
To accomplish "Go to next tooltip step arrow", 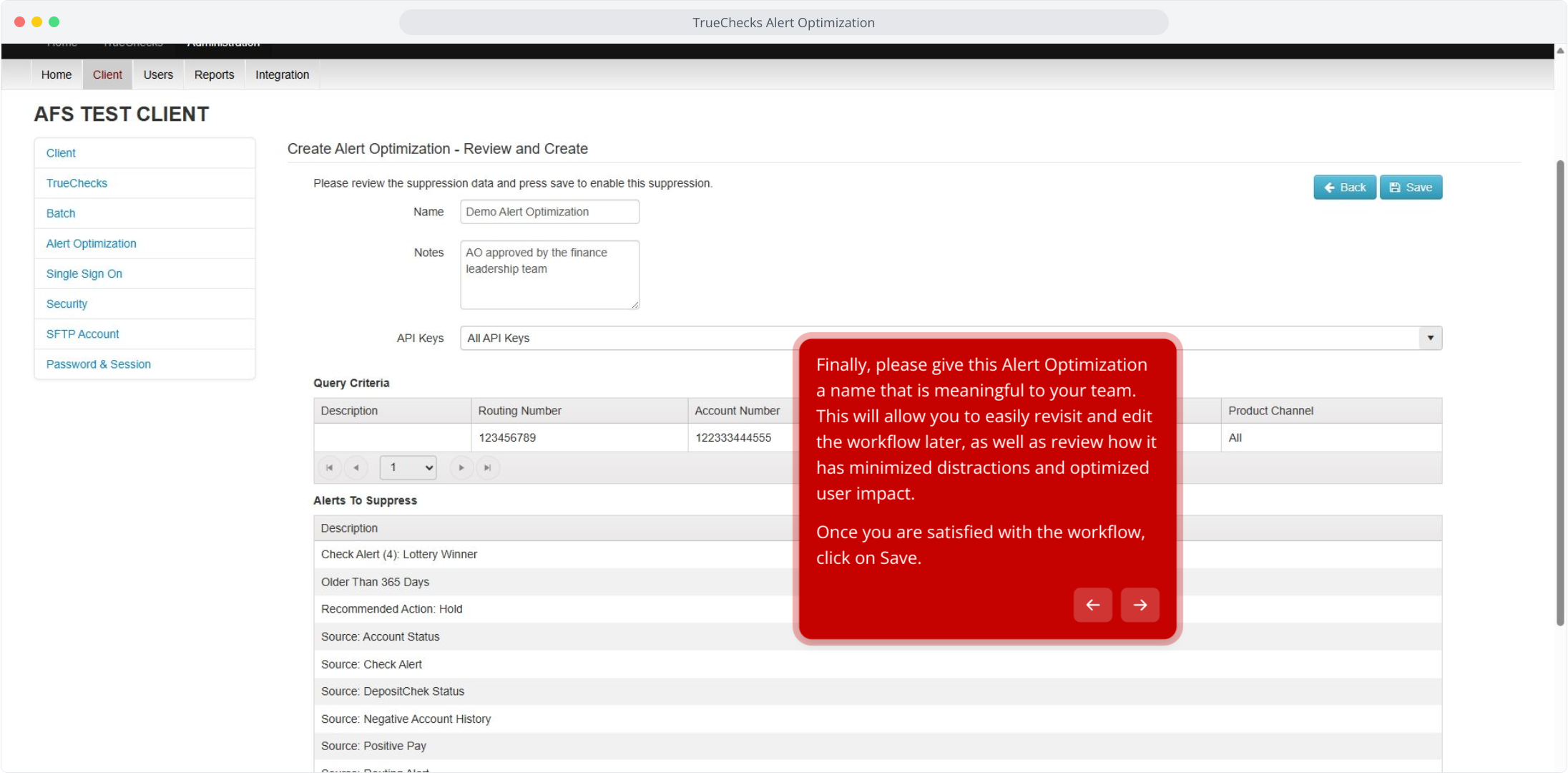I will coord(1140,605).
